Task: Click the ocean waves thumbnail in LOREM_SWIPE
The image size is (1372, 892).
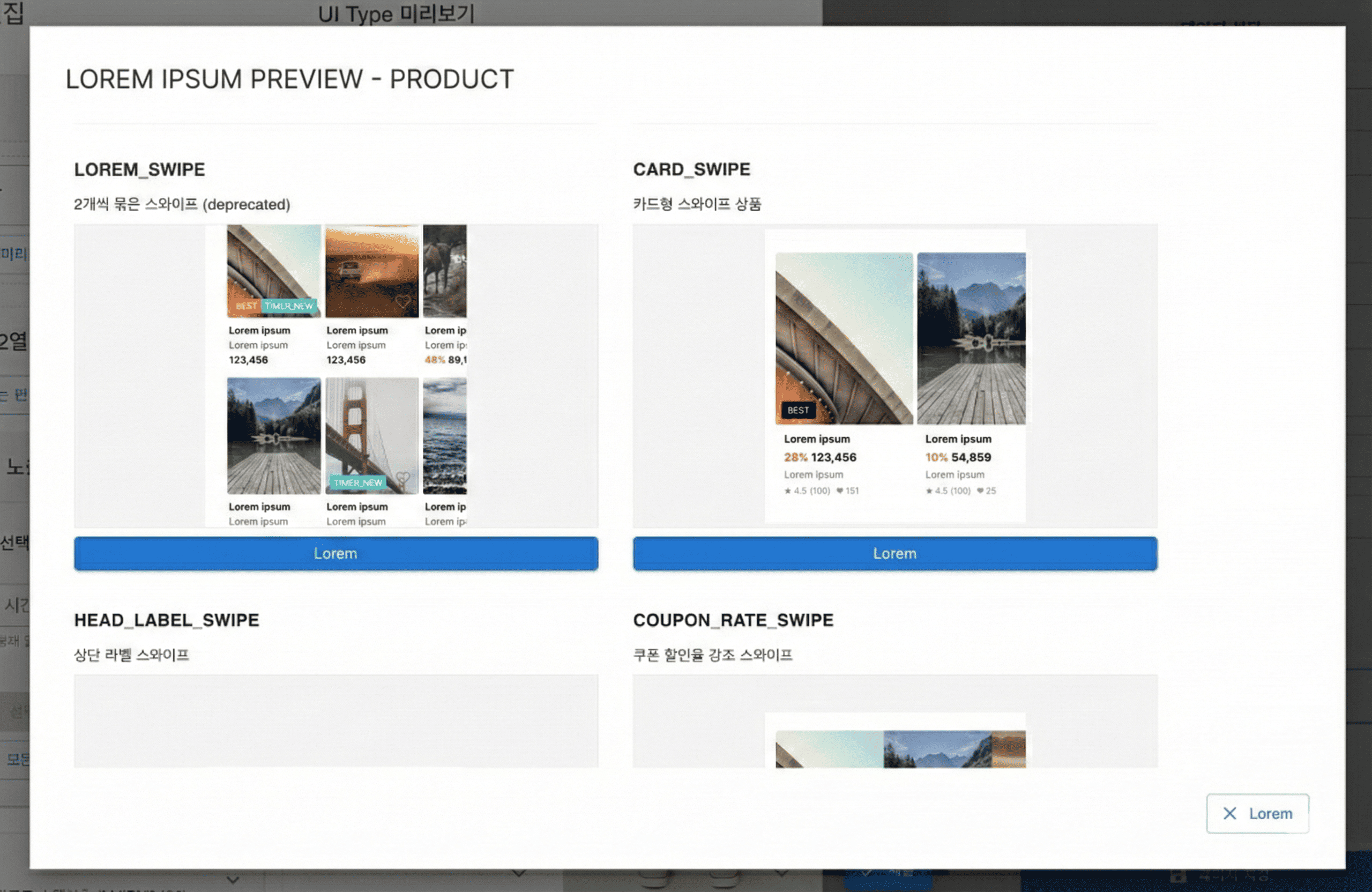Action: [444, 436]
